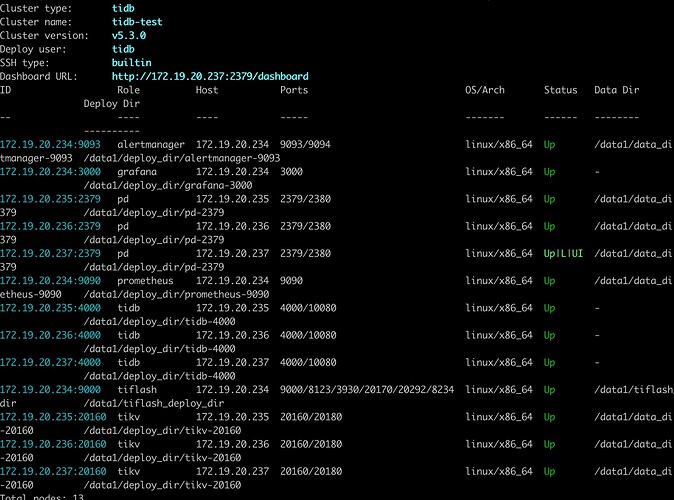The height and width of the screenshot is (500, 674).
Task: Click the 'tidb' value beside Cluster type
Action: 123,8
